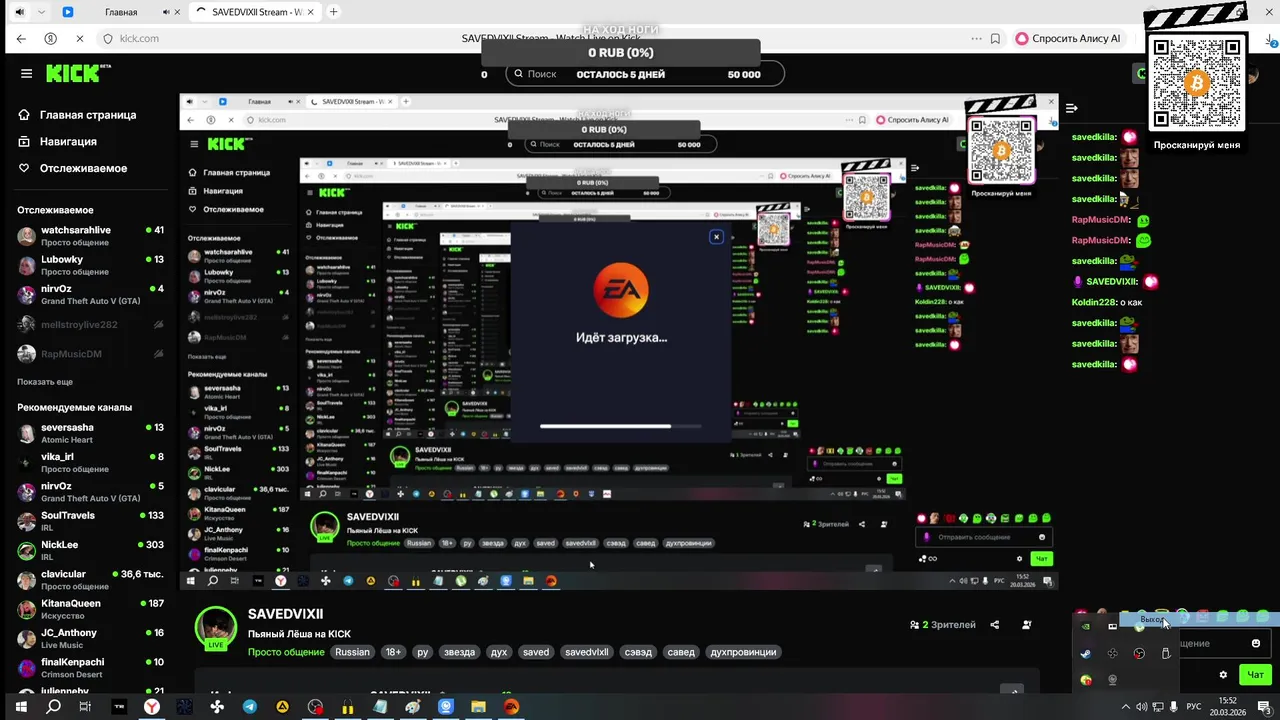
Task: Open Отслеживаемое in sidebar menu
Action: [x=72, y=168]
